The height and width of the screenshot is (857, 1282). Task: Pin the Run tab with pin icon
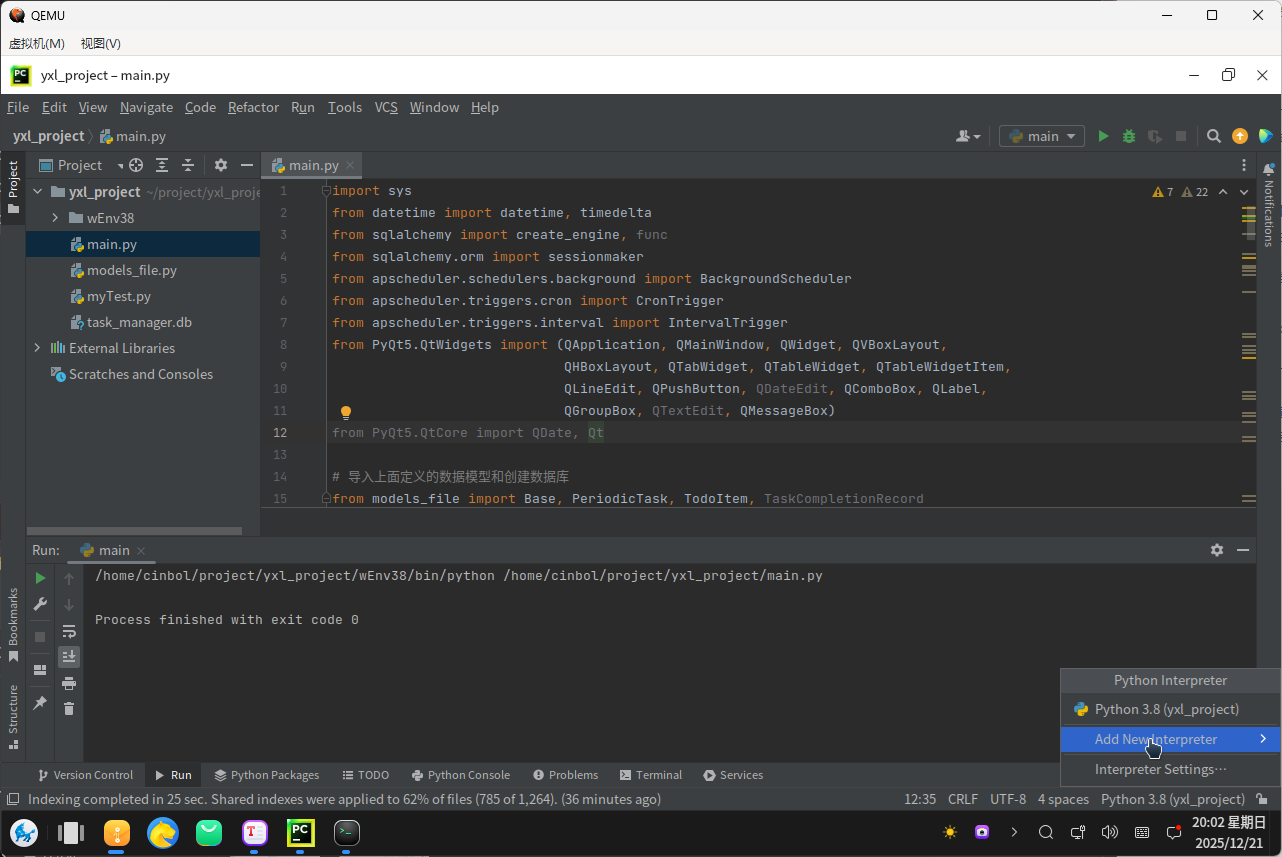pos(40,703)
